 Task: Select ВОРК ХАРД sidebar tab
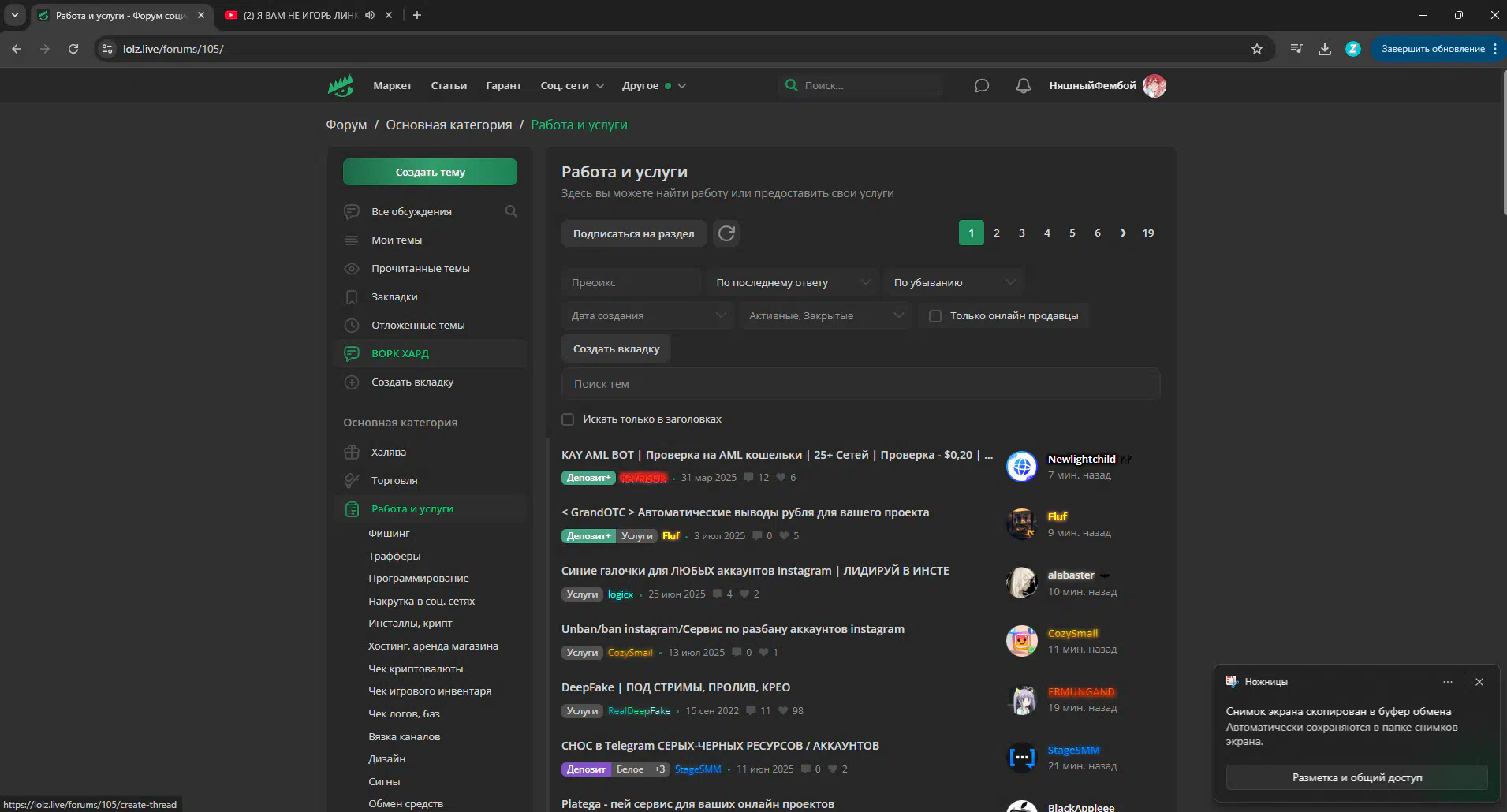click(431, 353)
